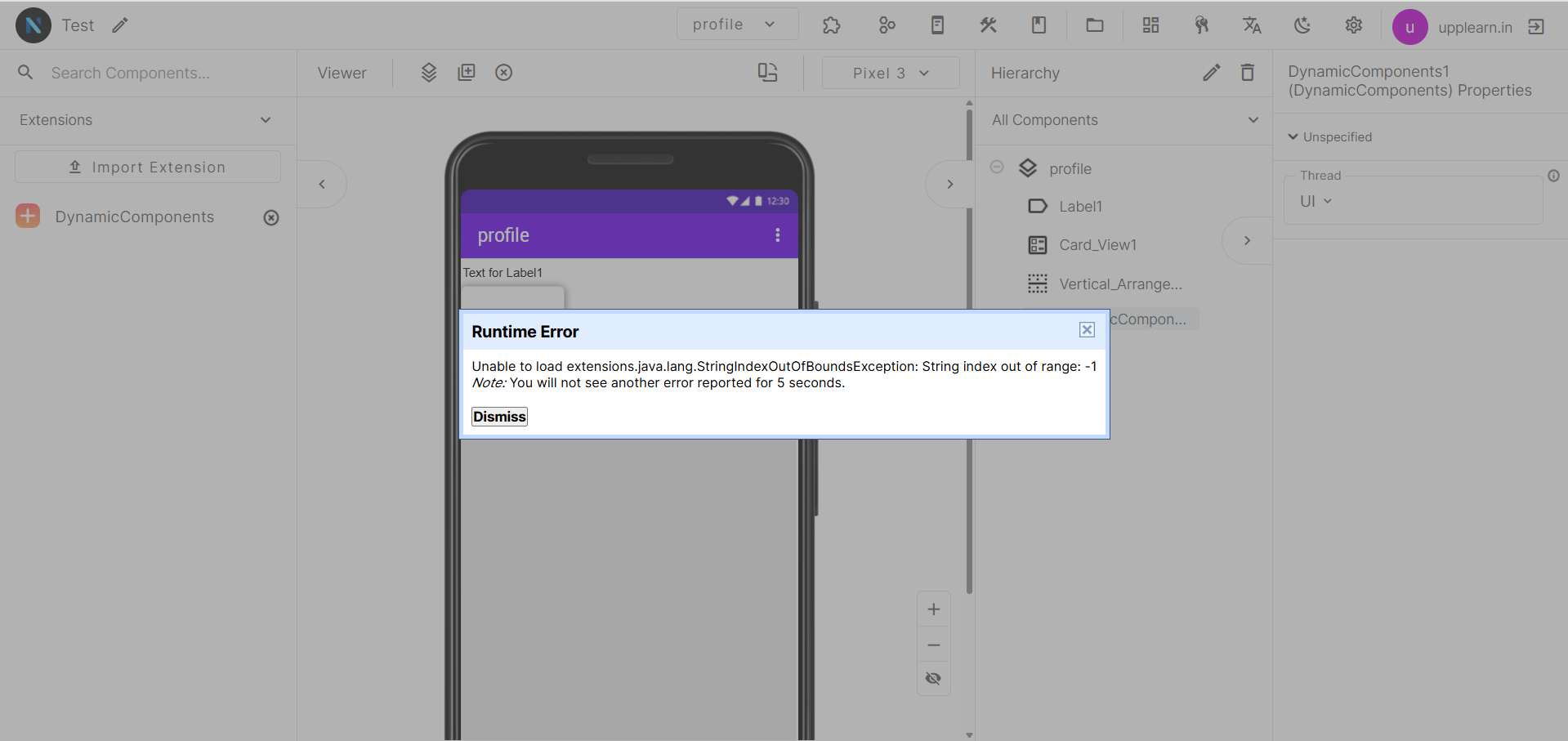
Task: Click the purple user avatar
Action: click(1409, 27)
